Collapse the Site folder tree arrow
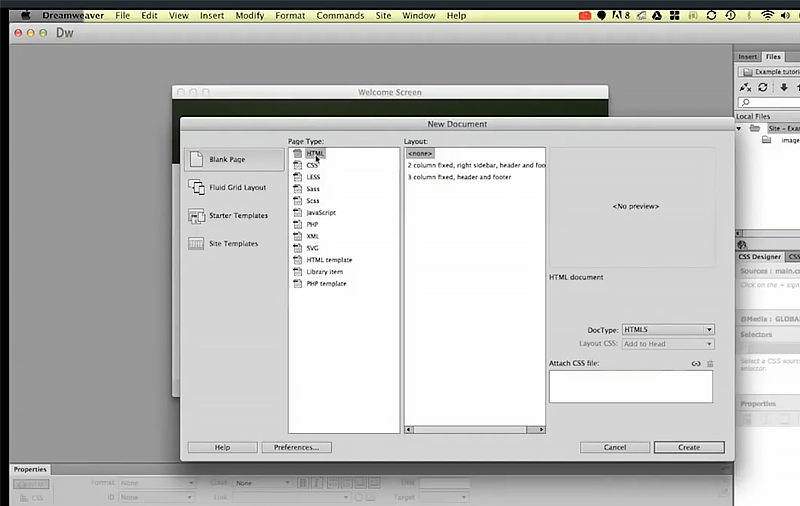800x506 pixels. pyautogui.click(x=739, y=129)
